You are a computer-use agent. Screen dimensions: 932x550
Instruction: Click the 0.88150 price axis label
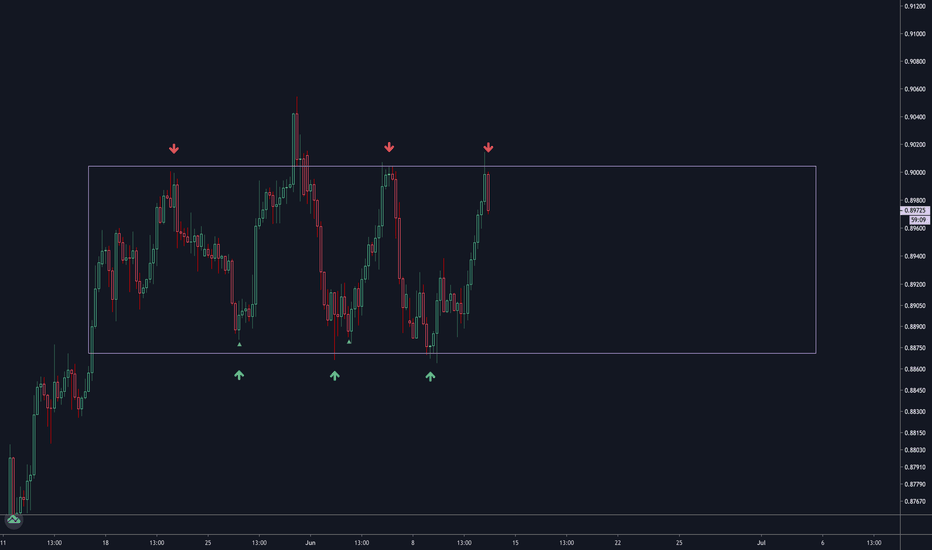(x=915, y=433)
